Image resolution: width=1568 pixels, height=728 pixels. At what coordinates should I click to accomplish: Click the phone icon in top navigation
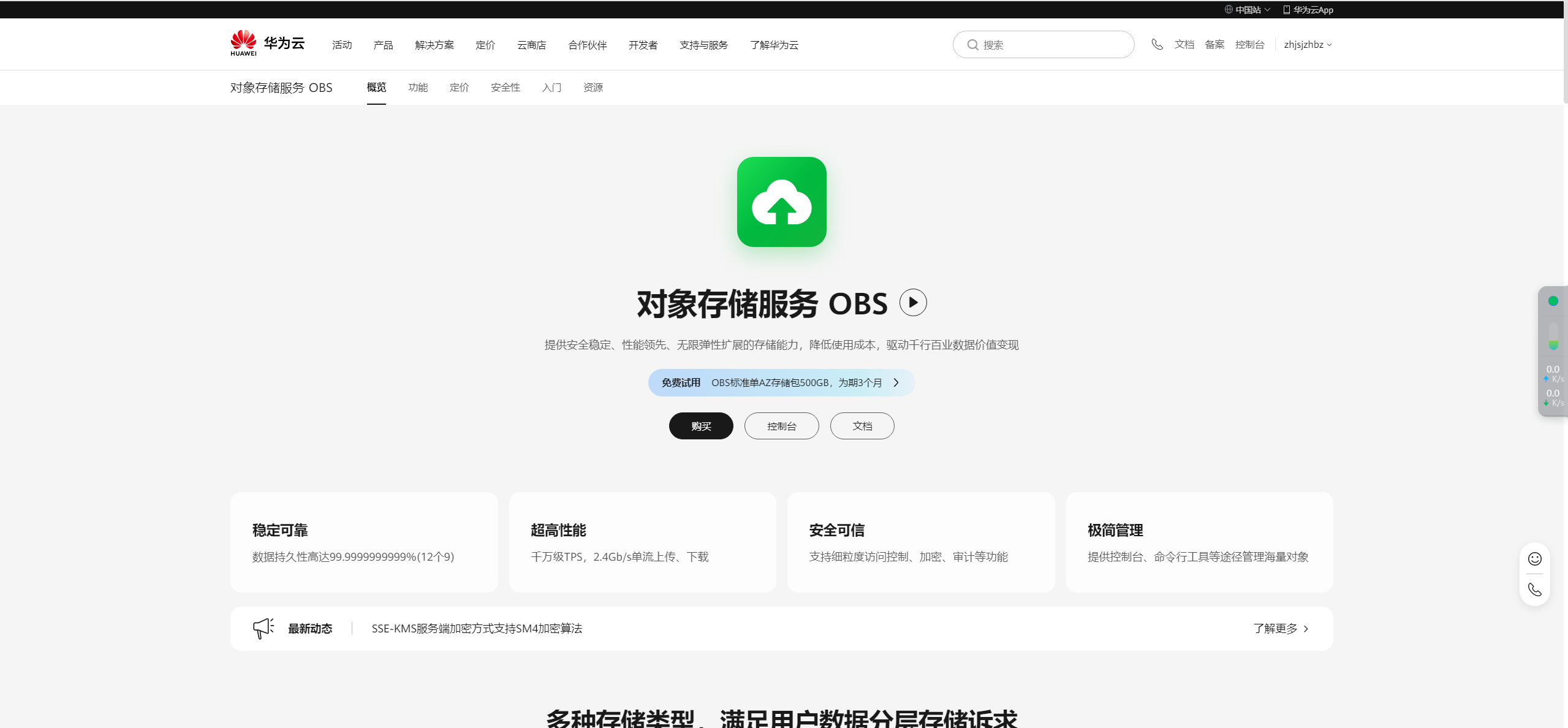coord(1156,44)
